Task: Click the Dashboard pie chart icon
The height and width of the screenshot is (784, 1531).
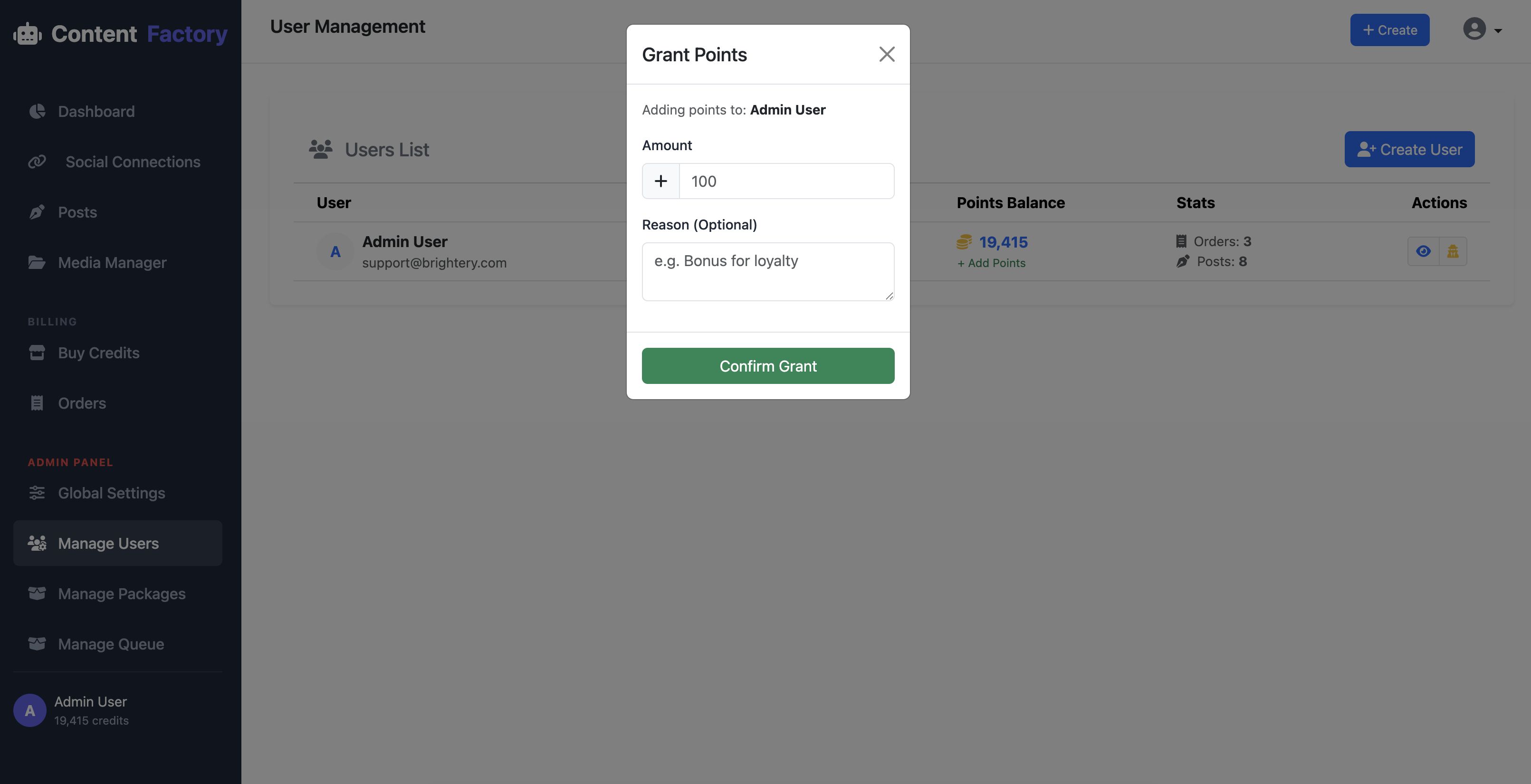Action: click(38, 111)
